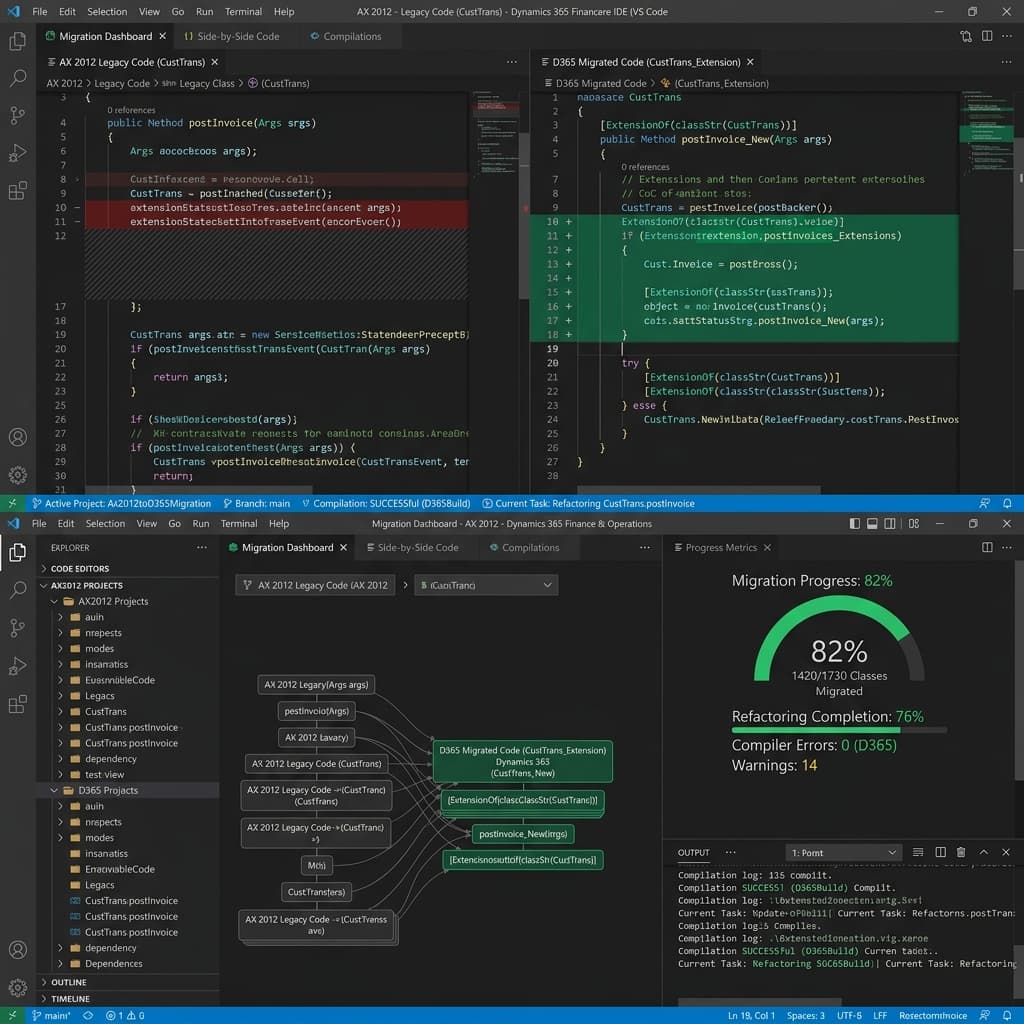The image size is (1024, 1024).
Task: Click 'Branch: main' in the top status bar
Action: click(257, 504)
